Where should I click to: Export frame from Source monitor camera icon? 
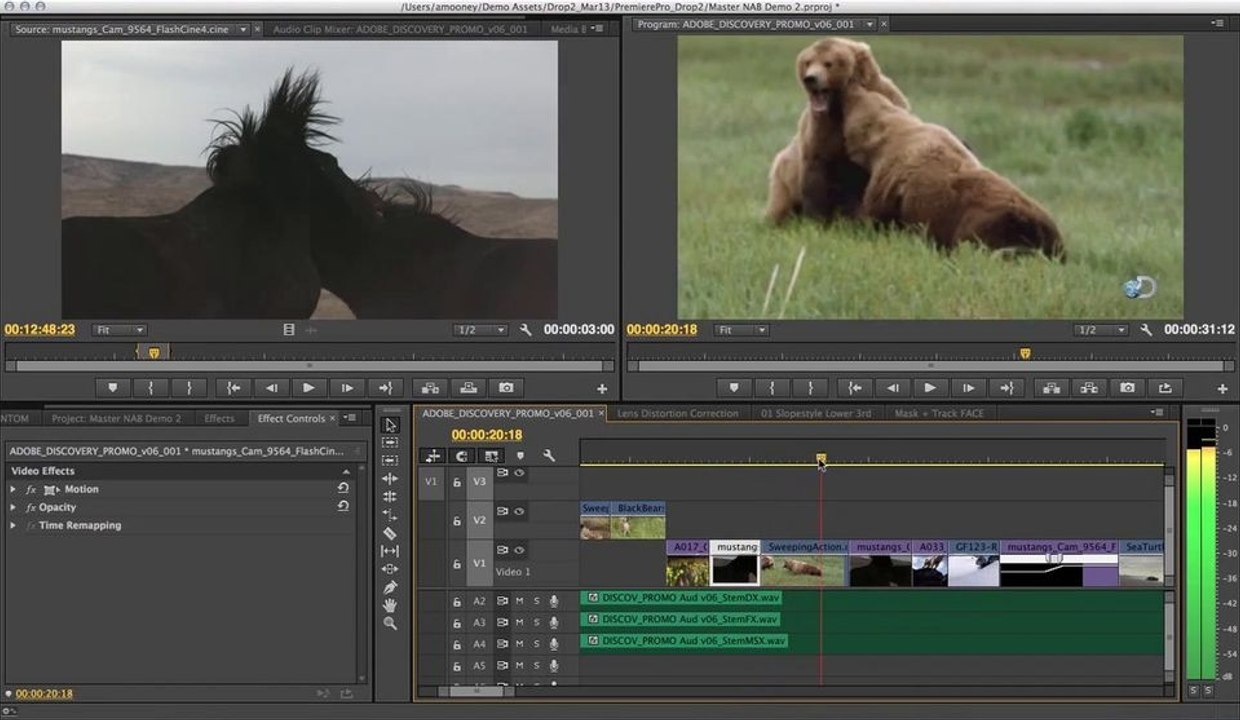coord(507,387)
